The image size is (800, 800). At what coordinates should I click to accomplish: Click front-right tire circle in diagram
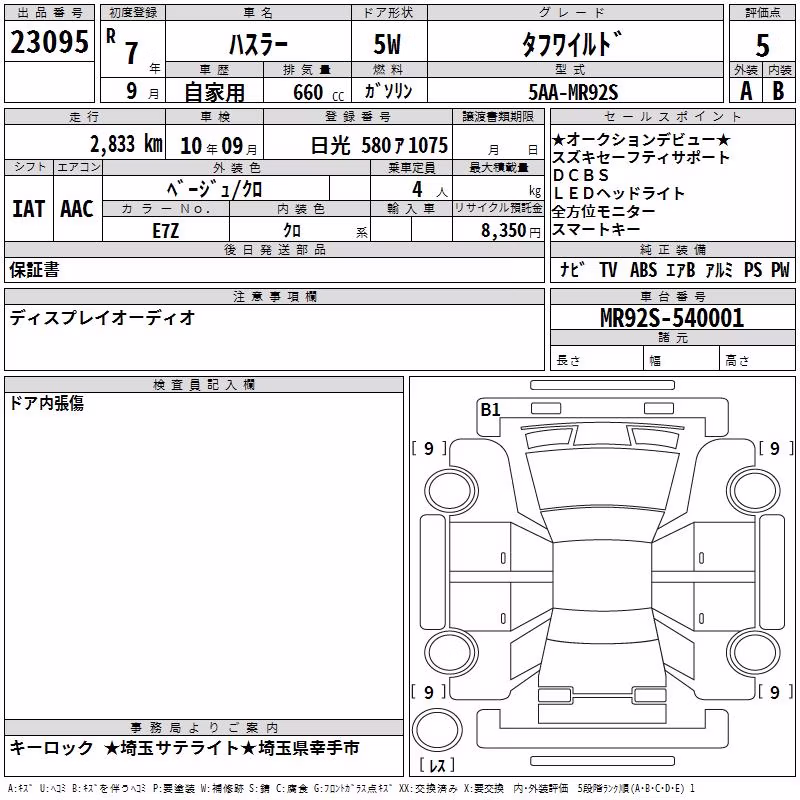(x=753, y=491)
